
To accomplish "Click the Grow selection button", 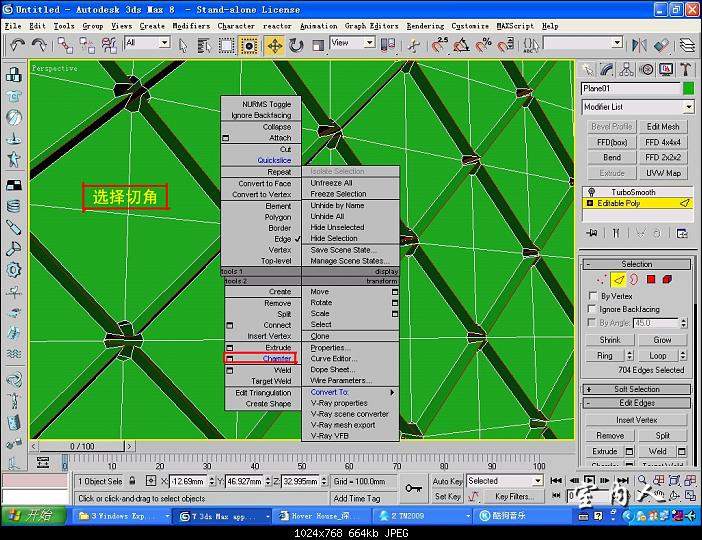I will click(x=662, y=340).
